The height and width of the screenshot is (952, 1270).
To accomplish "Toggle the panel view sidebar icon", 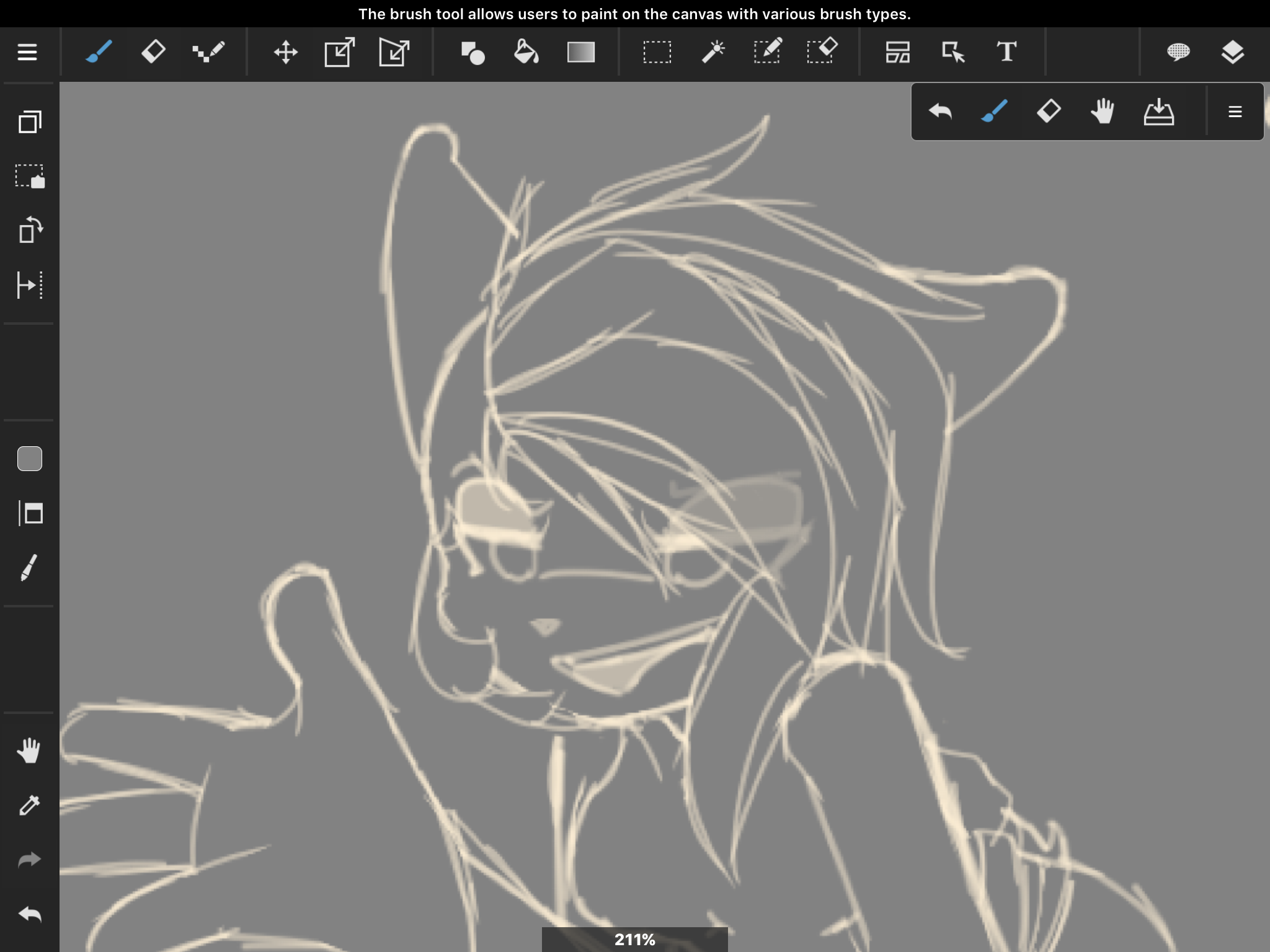I will (x=30, y=513).
